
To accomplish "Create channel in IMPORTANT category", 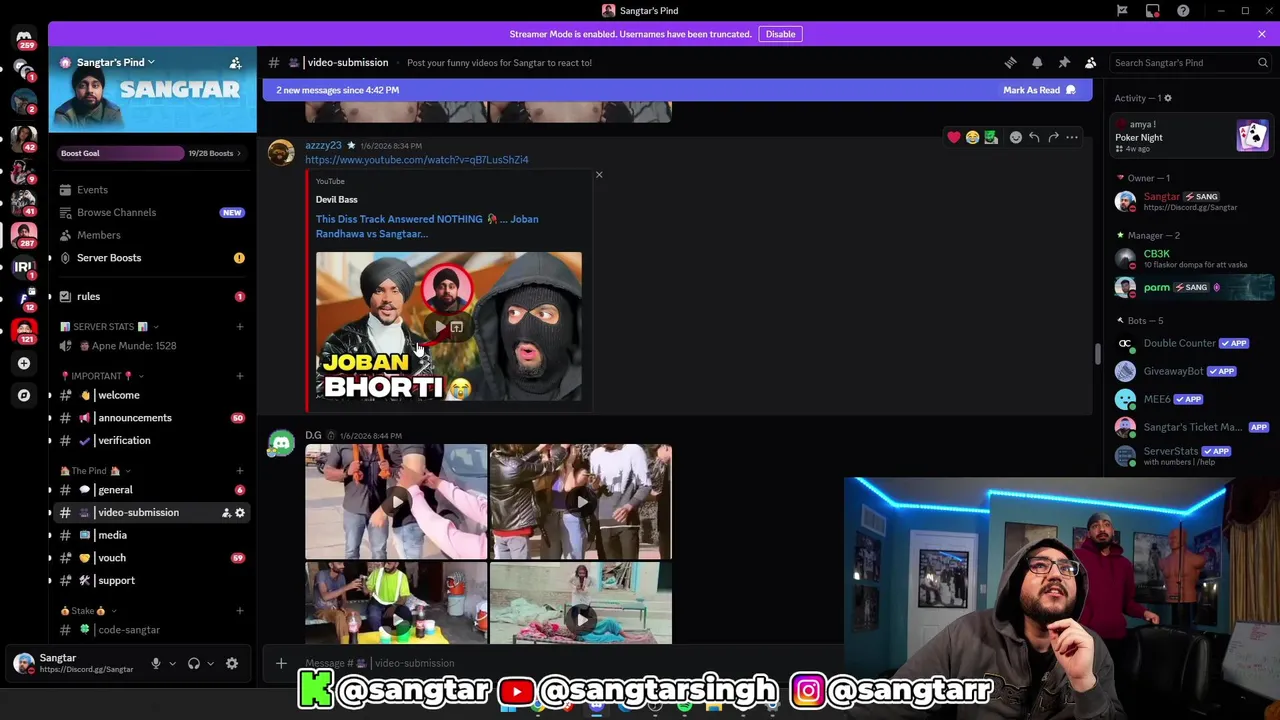I will tap(239, 376).
